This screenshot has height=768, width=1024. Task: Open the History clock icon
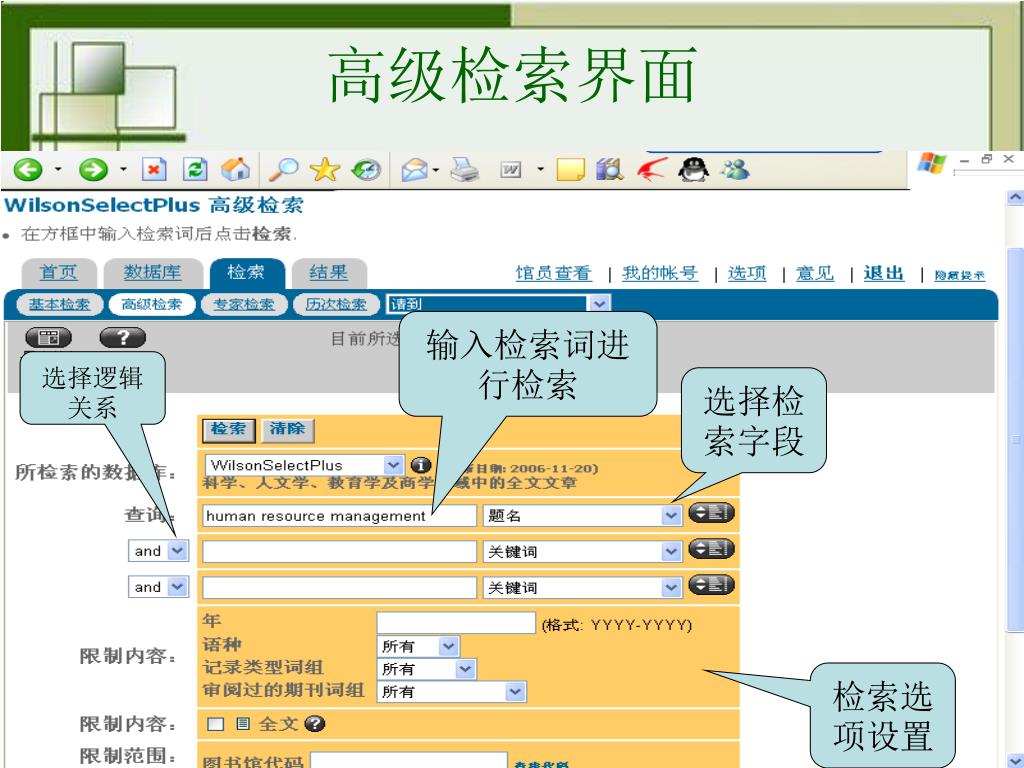point(366,170)
